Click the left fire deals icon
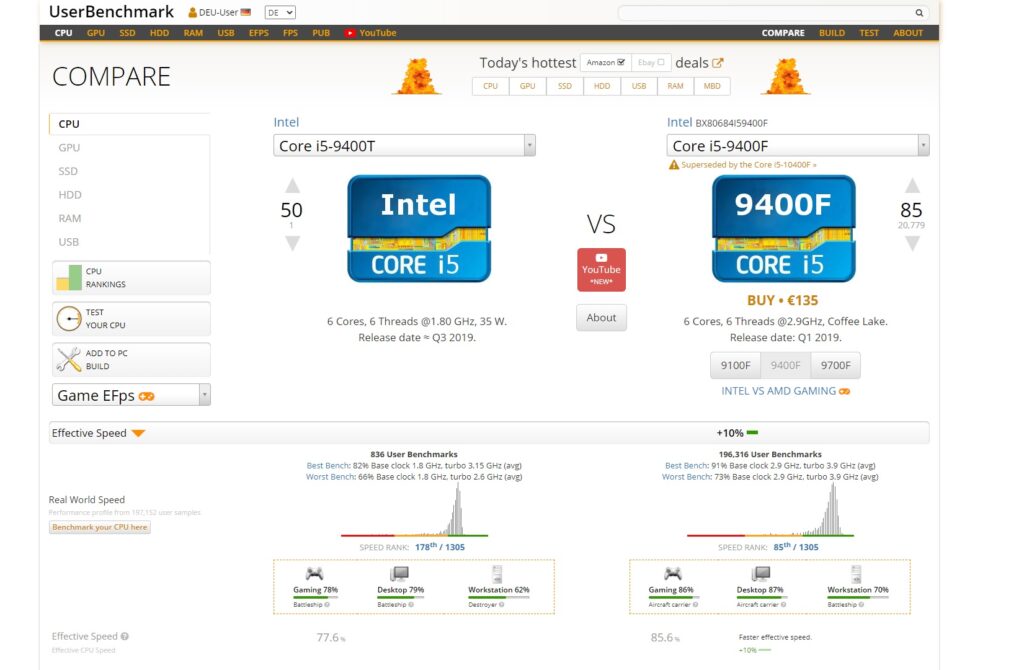Image resolution: width=1024 pixels, height=670 pixels. click(417, 76)
